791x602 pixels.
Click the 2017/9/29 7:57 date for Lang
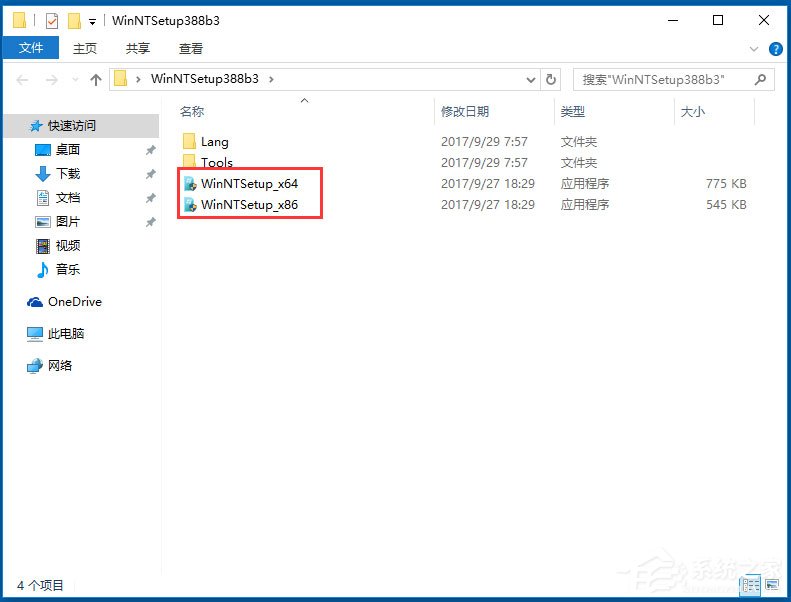point(484,142)
